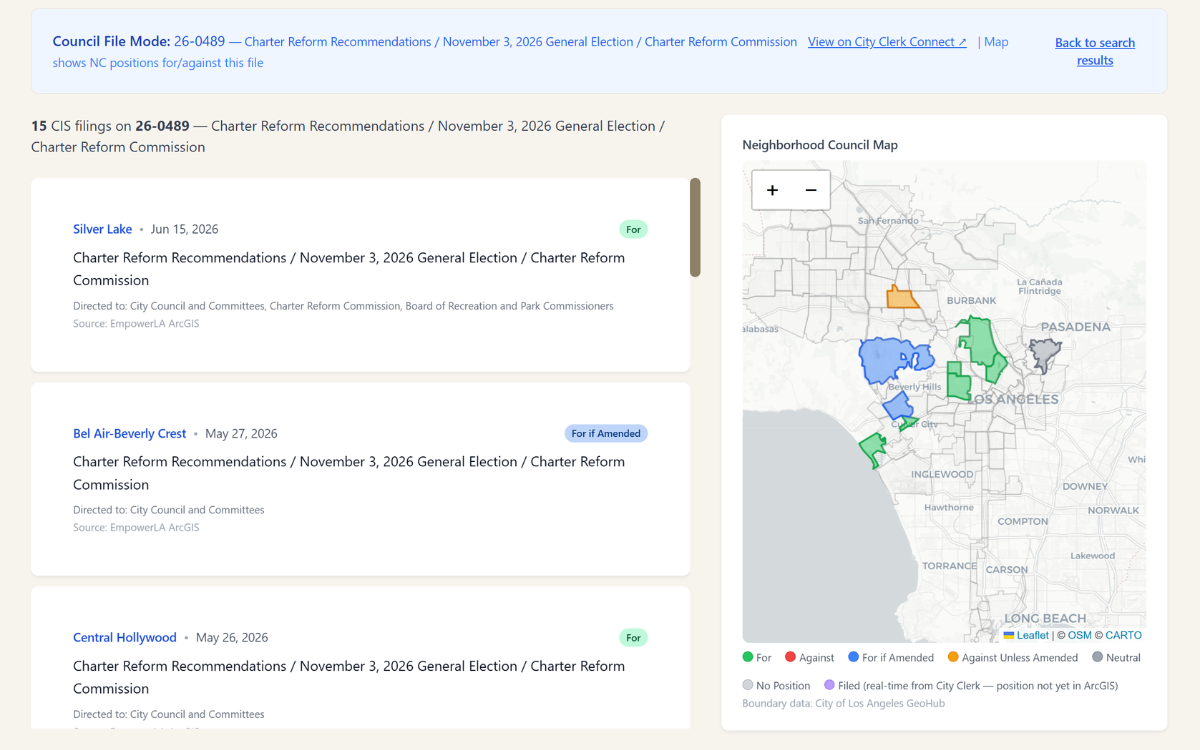1200x750 pixels.
Task: Click the No Position legend dot
Action: [x=747, y=686]
